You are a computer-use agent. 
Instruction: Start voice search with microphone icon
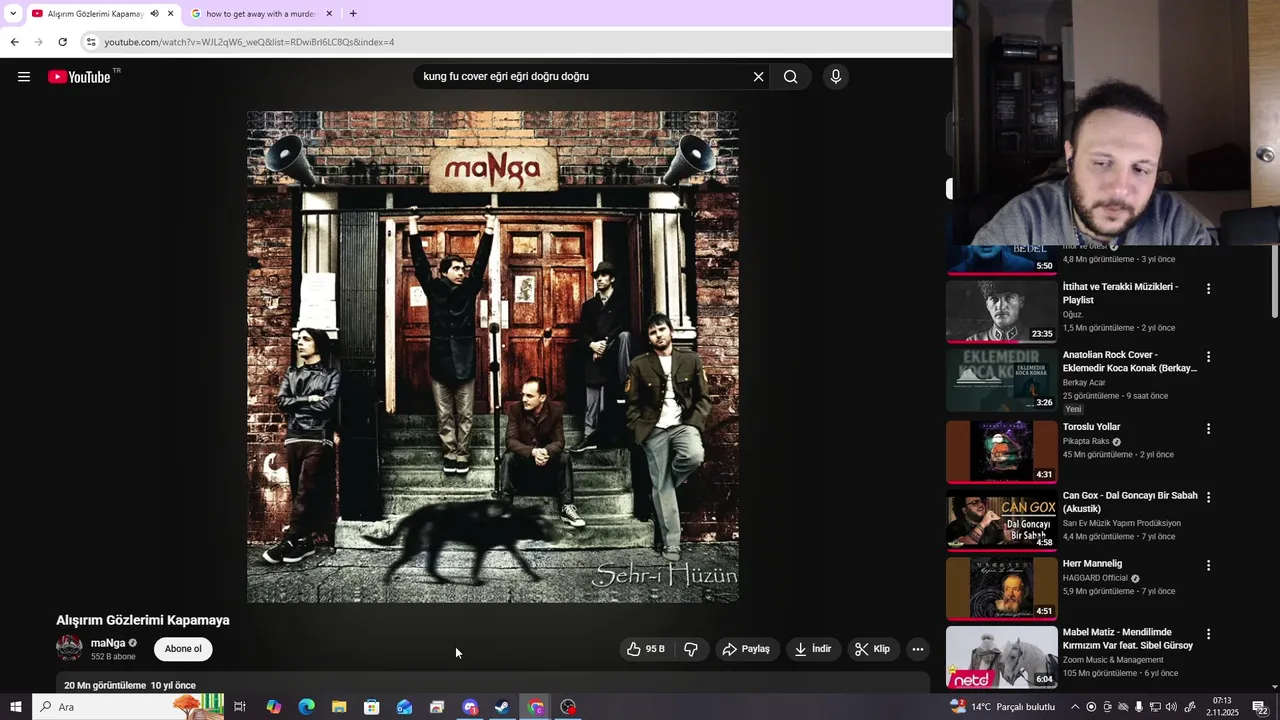836,77
